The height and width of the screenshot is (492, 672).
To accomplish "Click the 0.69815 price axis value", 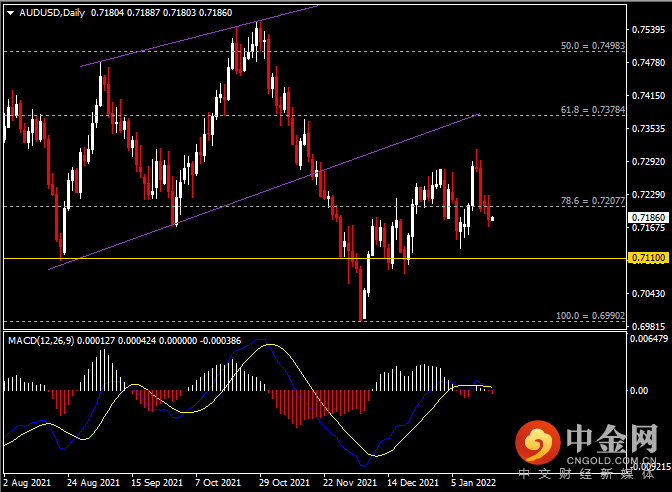I will point(648,327).
